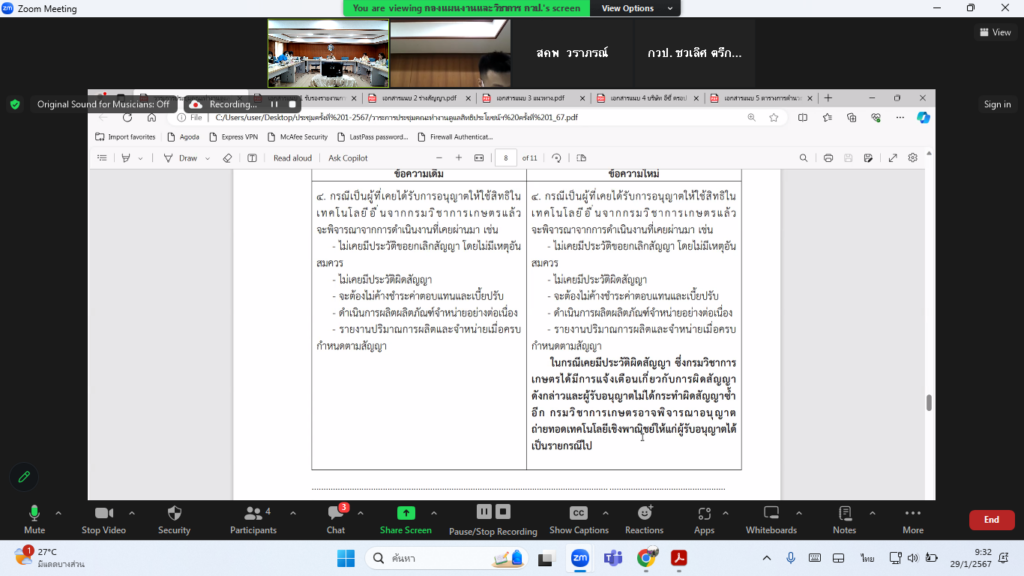This screenshot has width=1024, height=576.
Task: Change the Zoom View layout
Action: pyautogui.click(x=995, y=32)
